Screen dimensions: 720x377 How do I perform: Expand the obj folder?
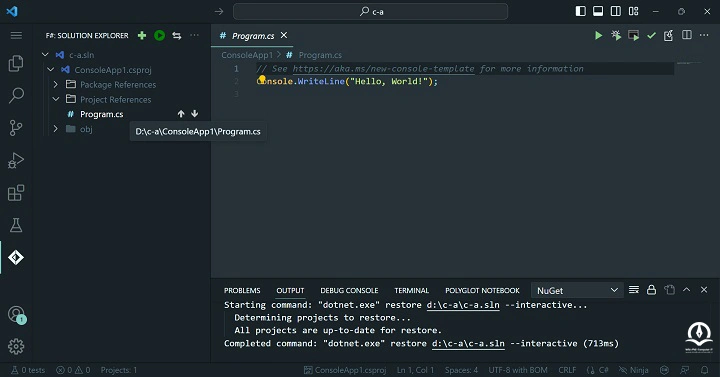(56, 129)
